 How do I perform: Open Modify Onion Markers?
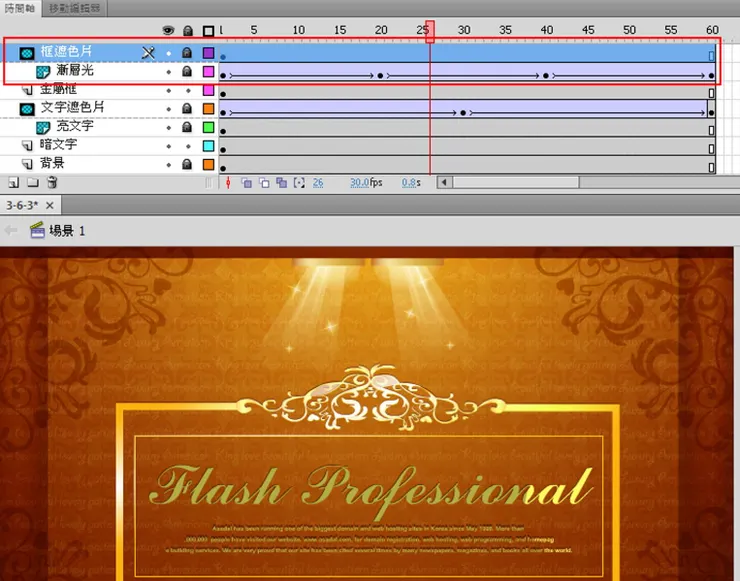[299, 183]
